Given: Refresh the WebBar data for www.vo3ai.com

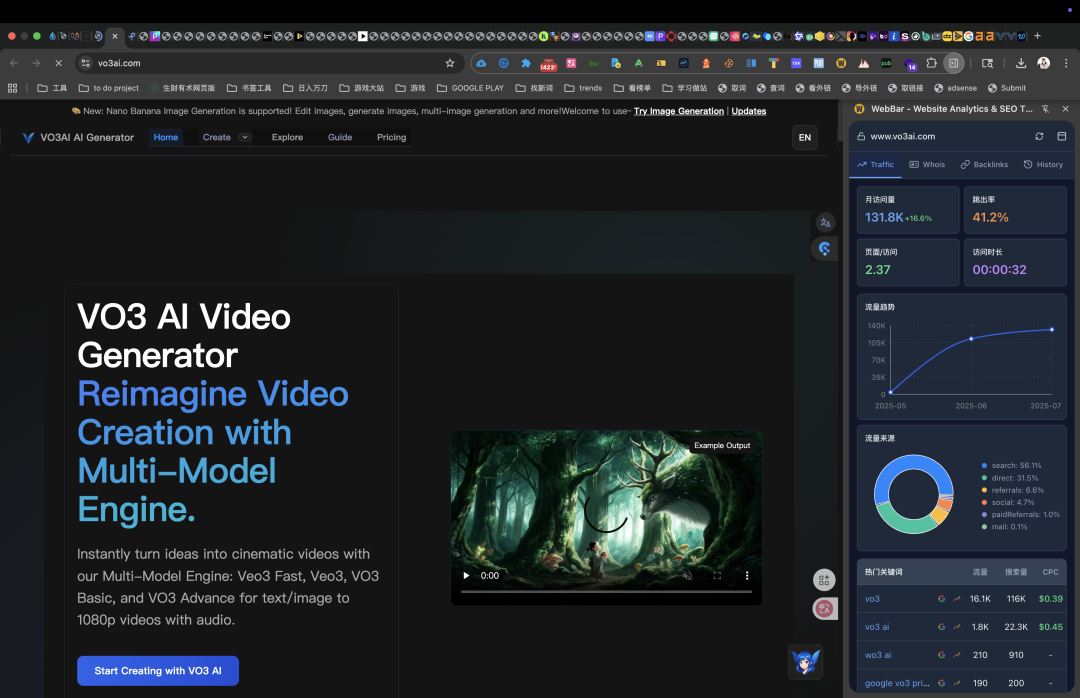Looking at the screenshot, I should [1039, 136].
